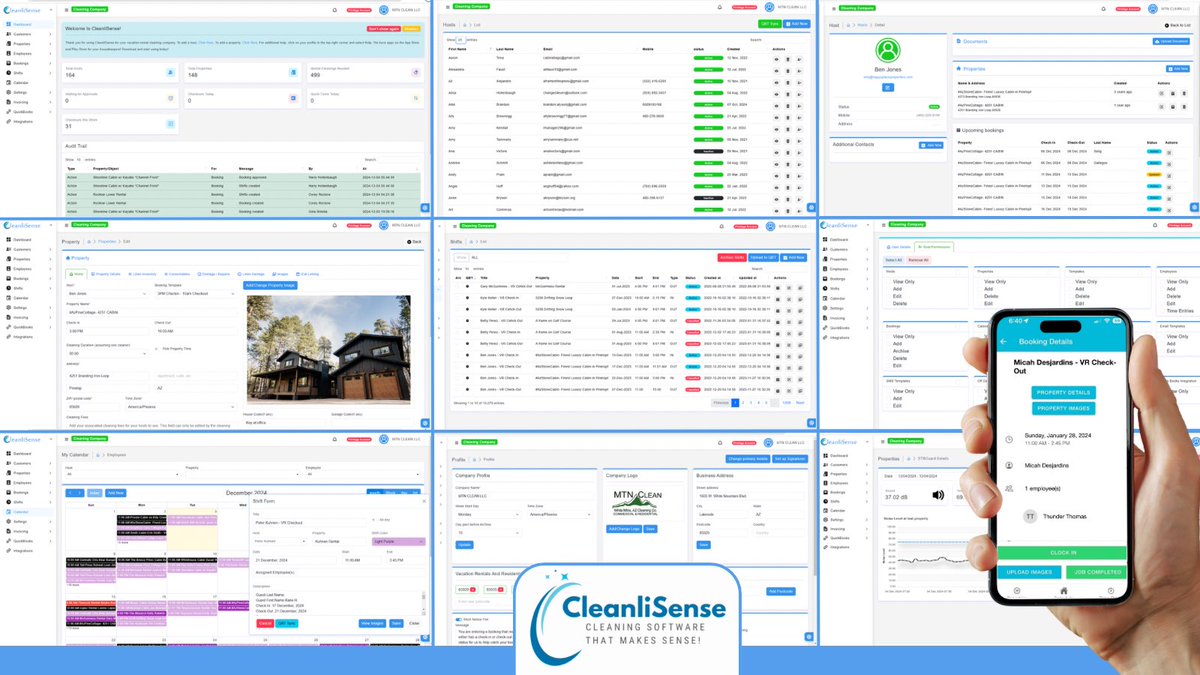The image size is (1200, 675).
Task: Tap the speaker icon in the STRGuard Details panel
Action: coord(938,495)
